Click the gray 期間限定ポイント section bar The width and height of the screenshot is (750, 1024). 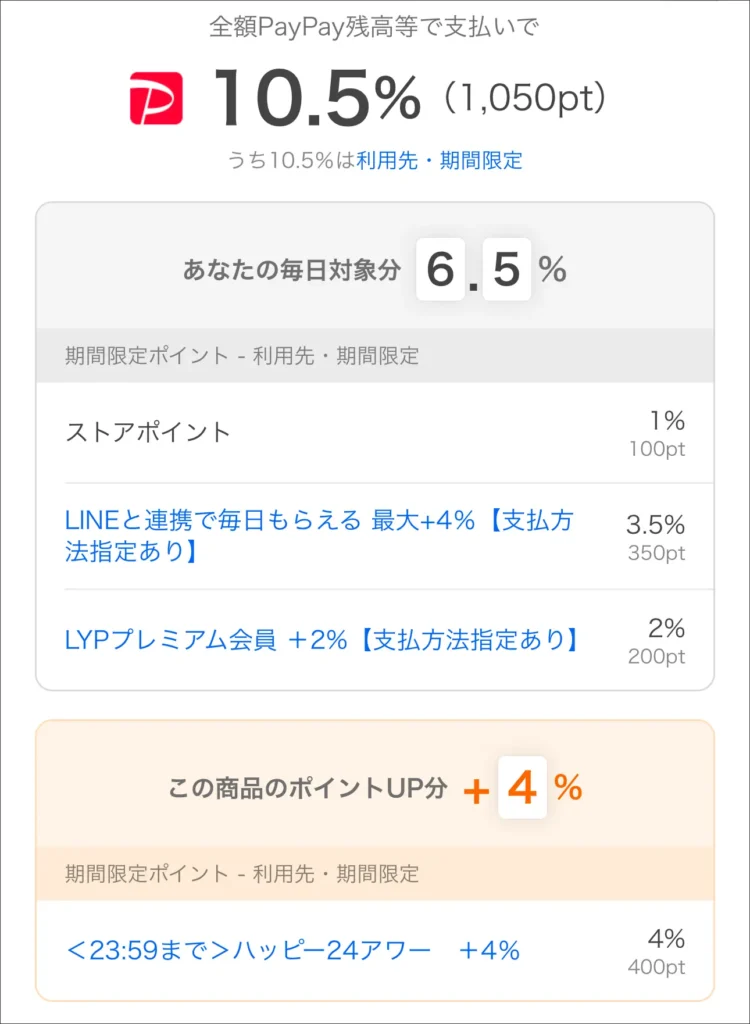tap(375, 356)
